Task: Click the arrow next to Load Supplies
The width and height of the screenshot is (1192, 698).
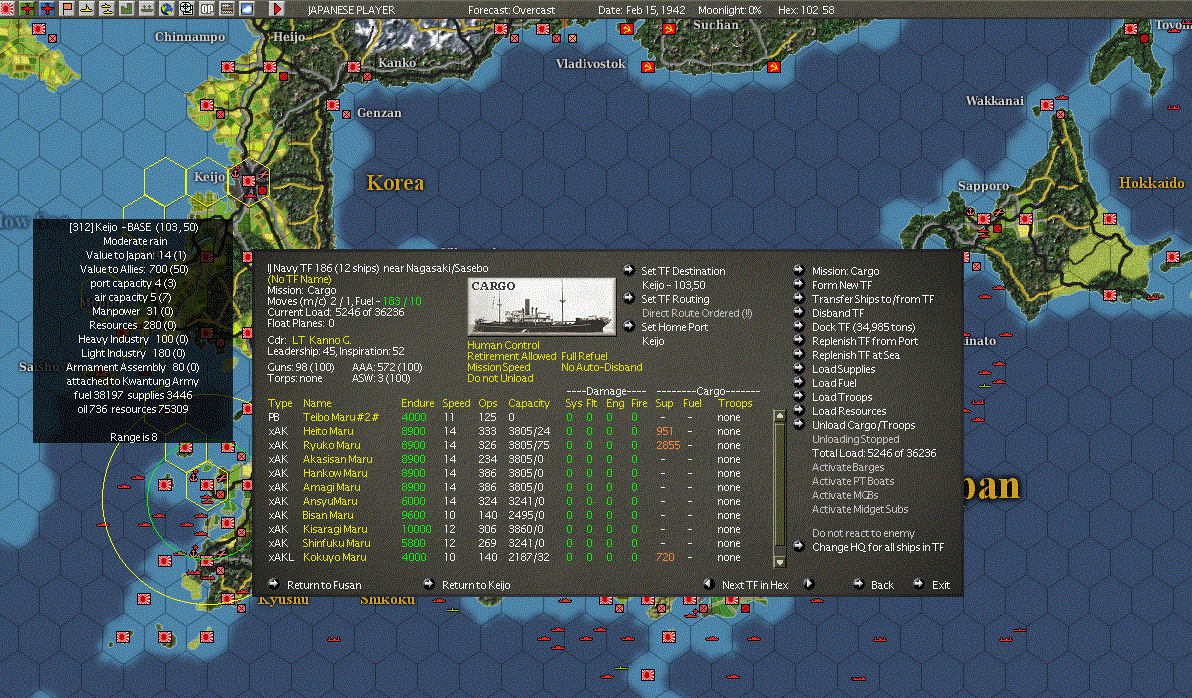Action: click(x=799, y=368)
